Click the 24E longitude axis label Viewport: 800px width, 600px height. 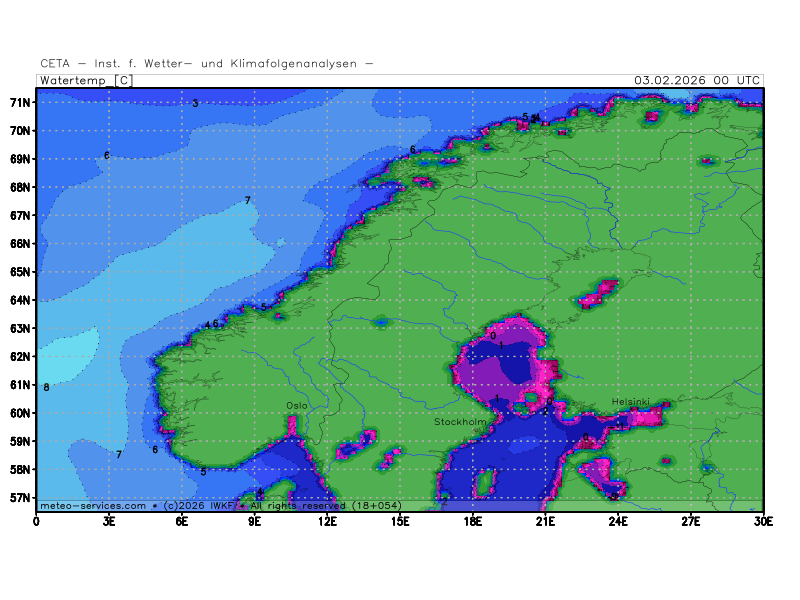618,520
